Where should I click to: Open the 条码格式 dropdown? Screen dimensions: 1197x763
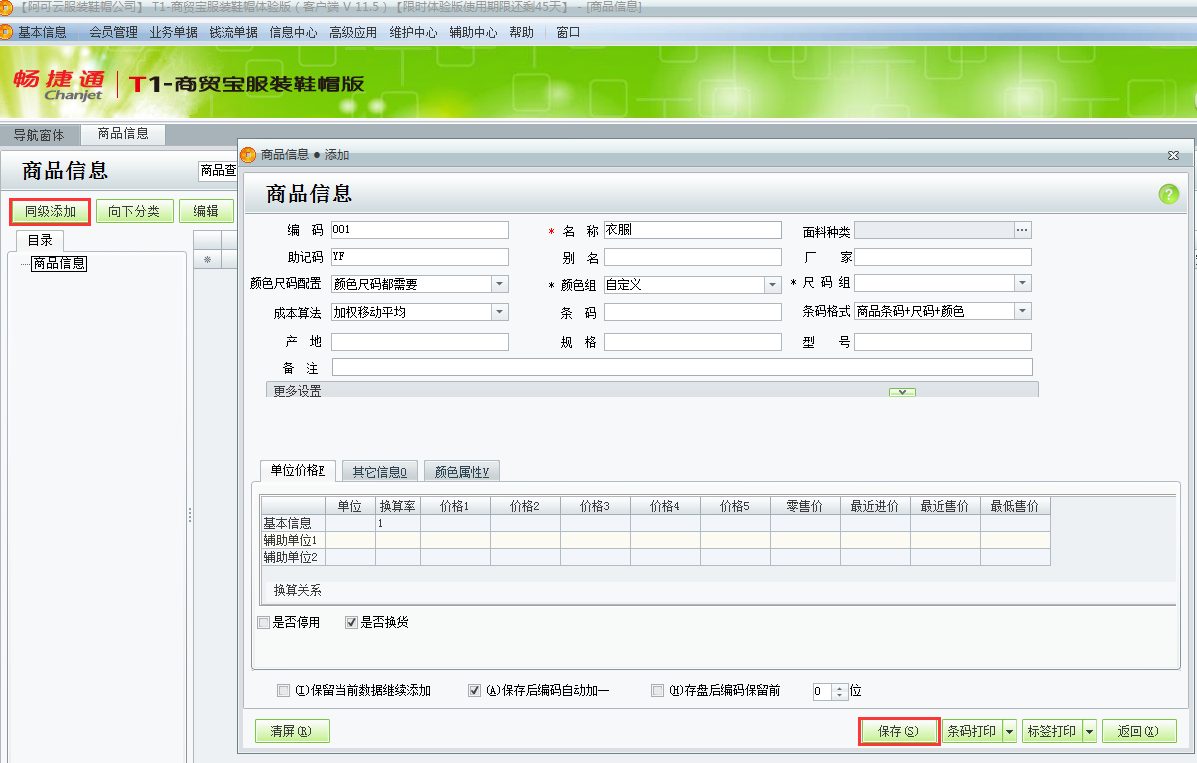(x=1022, y=311)
